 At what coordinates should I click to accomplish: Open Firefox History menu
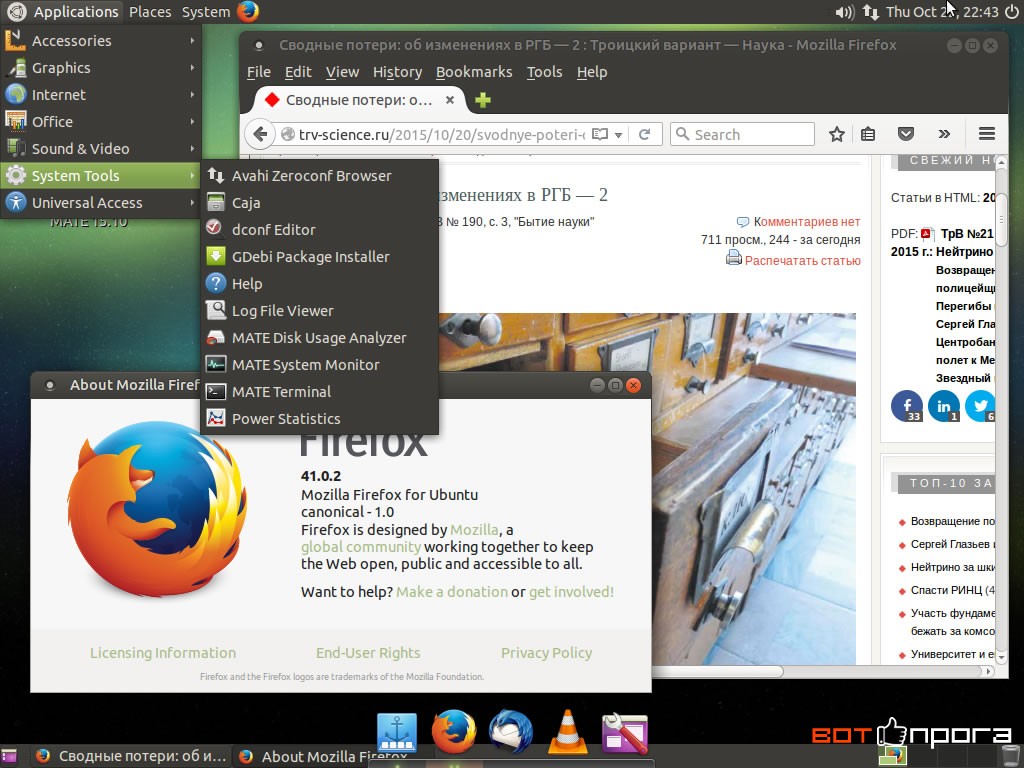(x=397, y=72)
